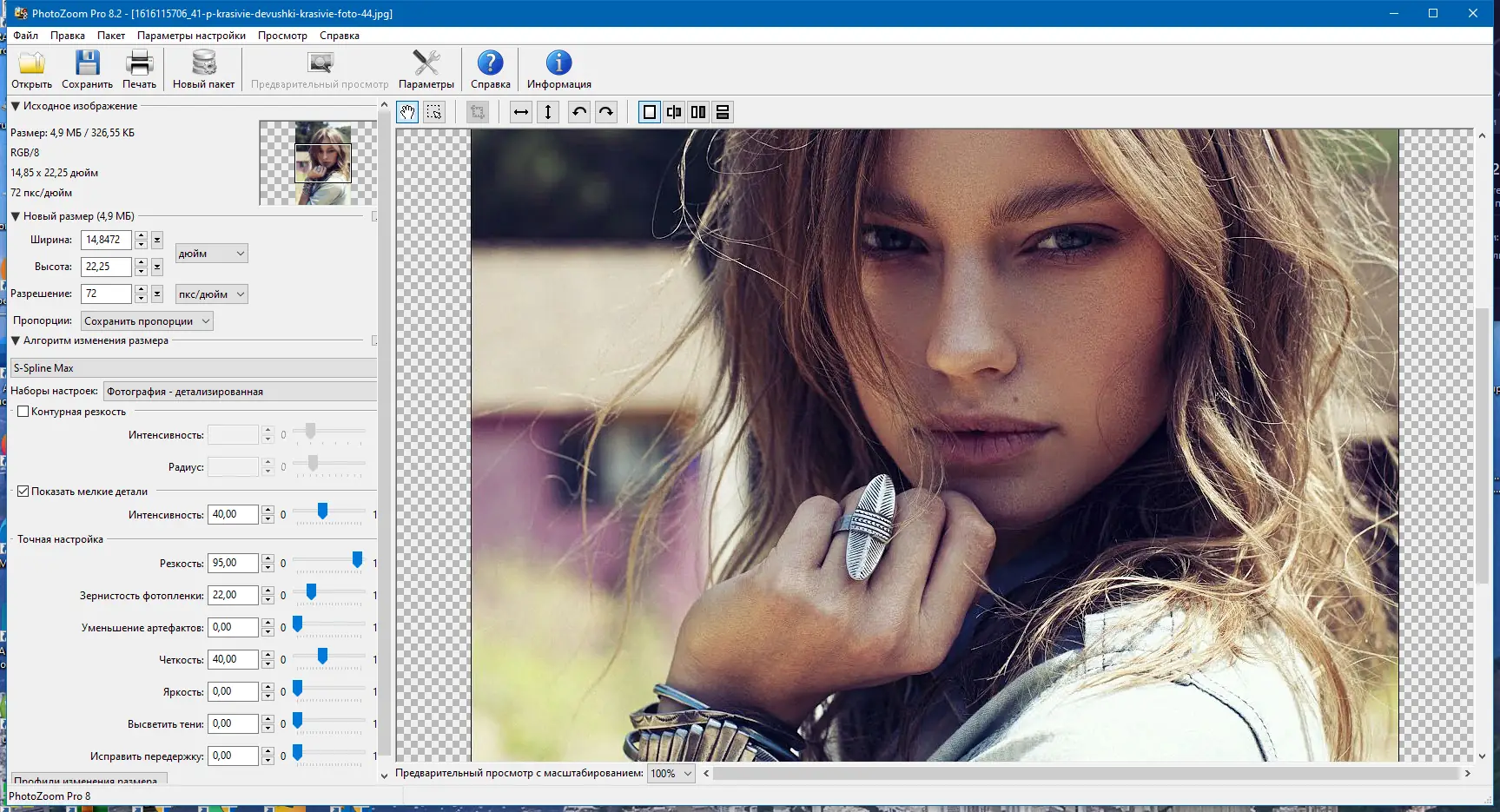Screen dimensions: 1500x812
Task: Switch to split-divider preview layout
Action: pos(674,112)
